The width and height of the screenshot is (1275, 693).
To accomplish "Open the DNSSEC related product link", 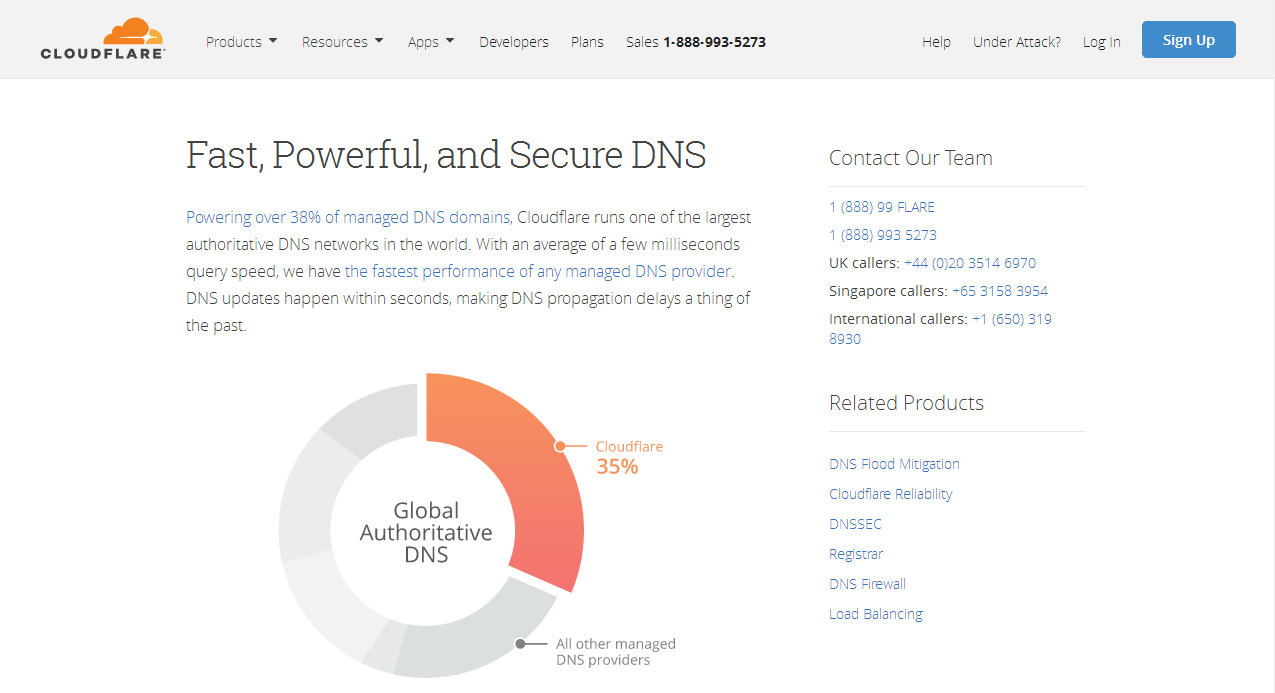I will [x=855, y=524].
